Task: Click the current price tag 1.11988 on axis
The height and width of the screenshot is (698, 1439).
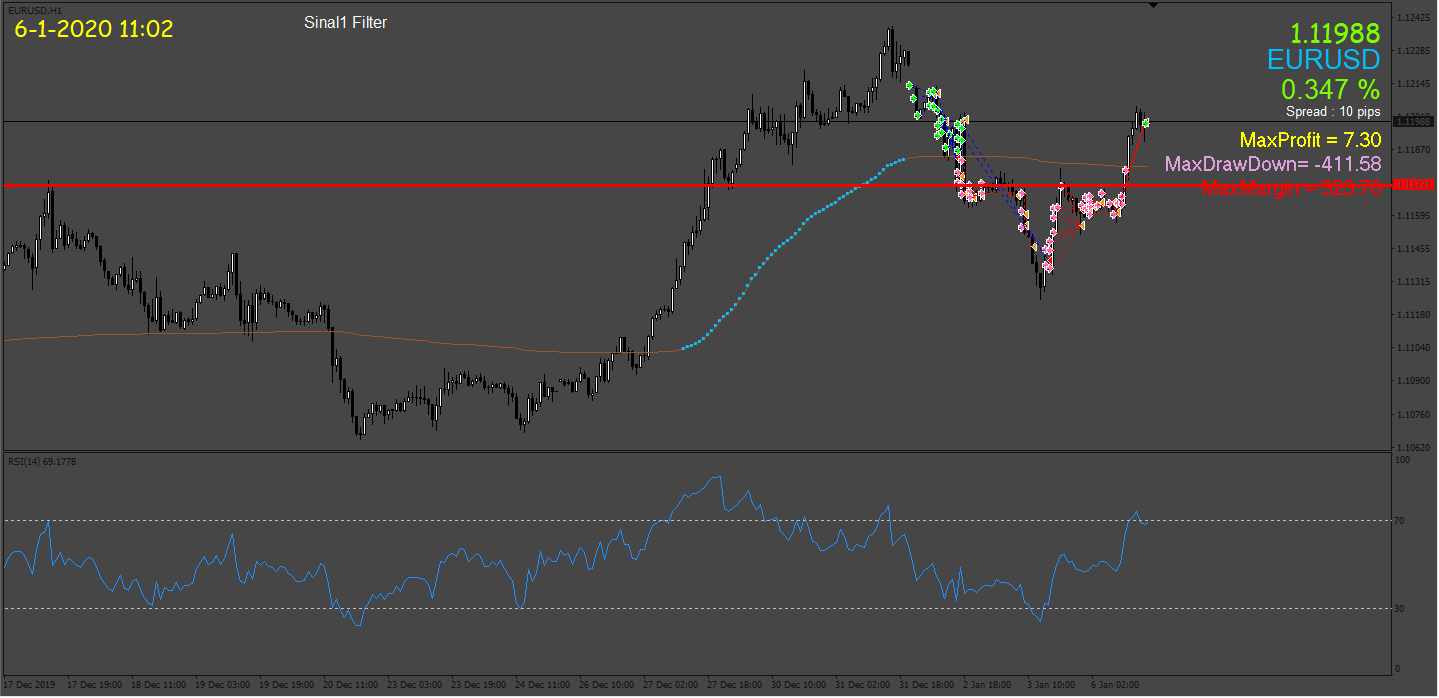Action: tap(1416, 122)
